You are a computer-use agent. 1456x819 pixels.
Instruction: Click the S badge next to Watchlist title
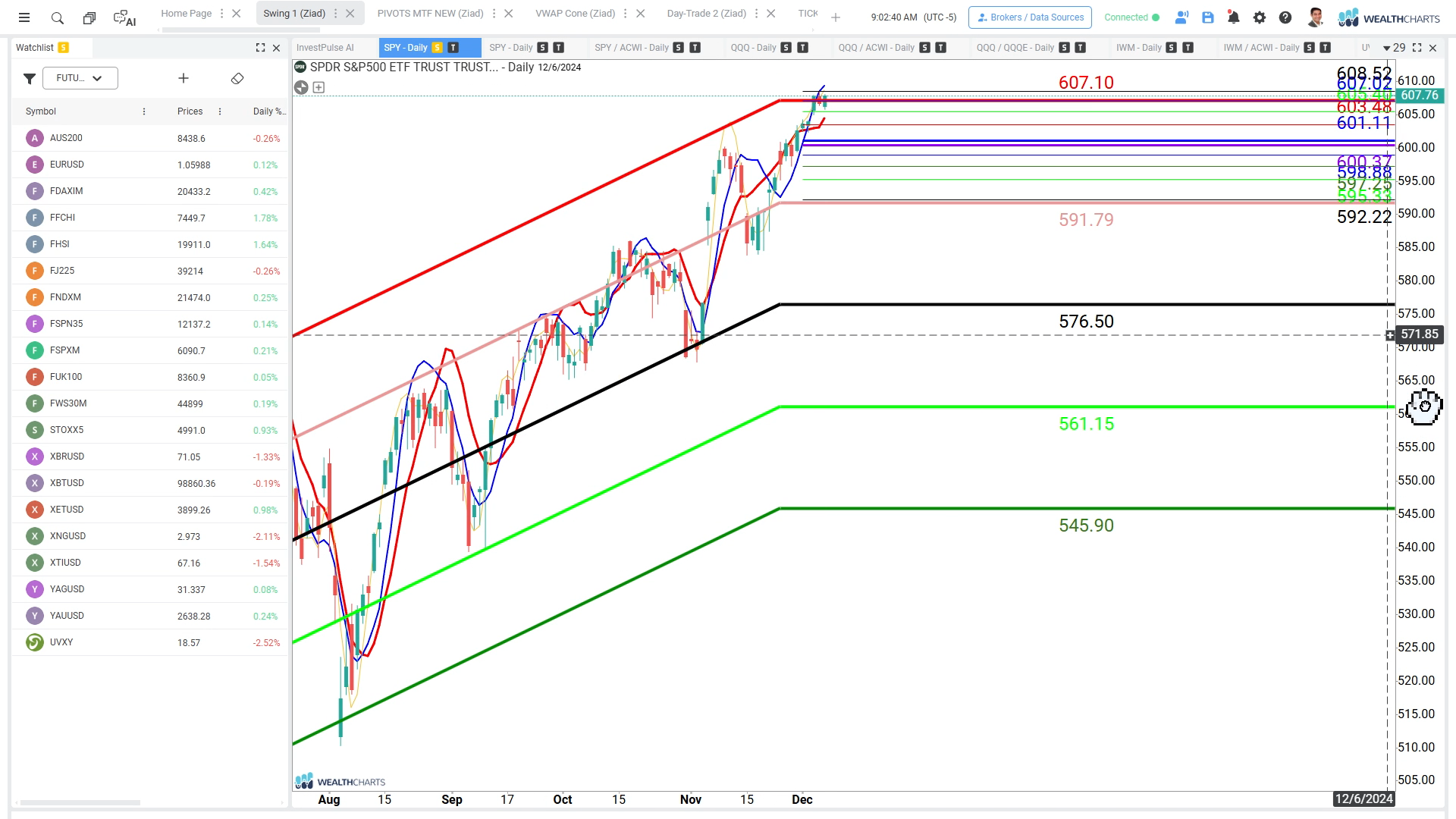click(64, 48)
